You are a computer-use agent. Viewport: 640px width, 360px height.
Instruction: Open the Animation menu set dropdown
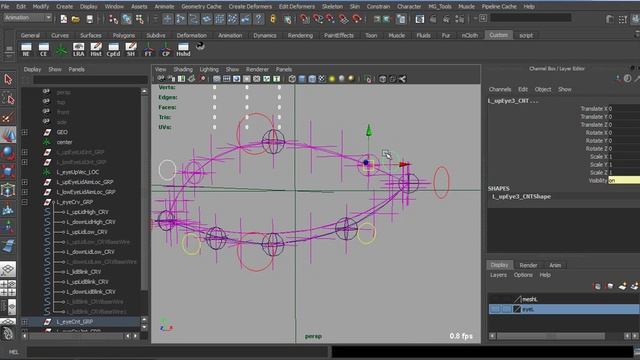(x=28, y=18)
